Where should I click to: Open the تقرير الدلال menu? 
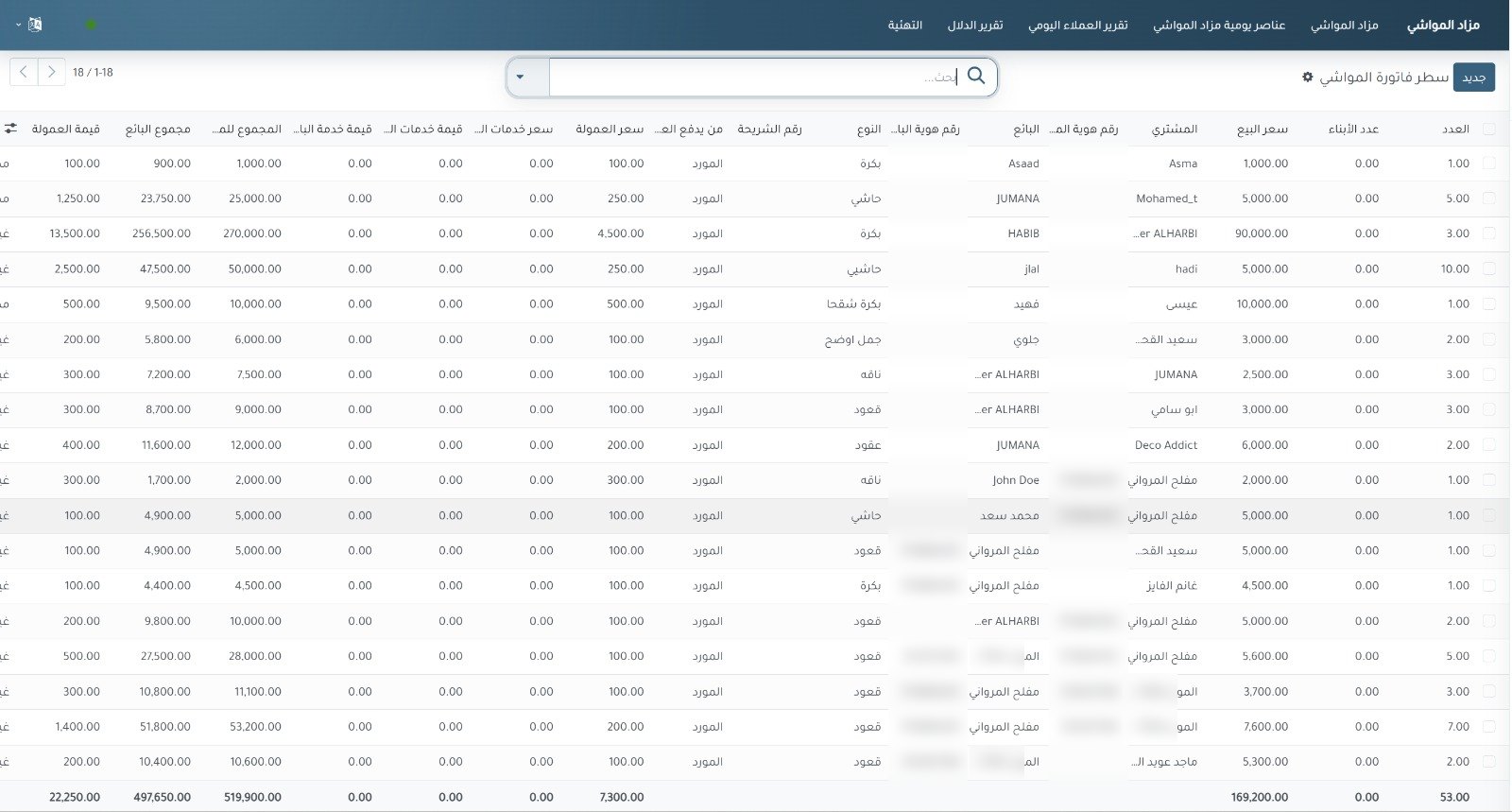[975, 25]
